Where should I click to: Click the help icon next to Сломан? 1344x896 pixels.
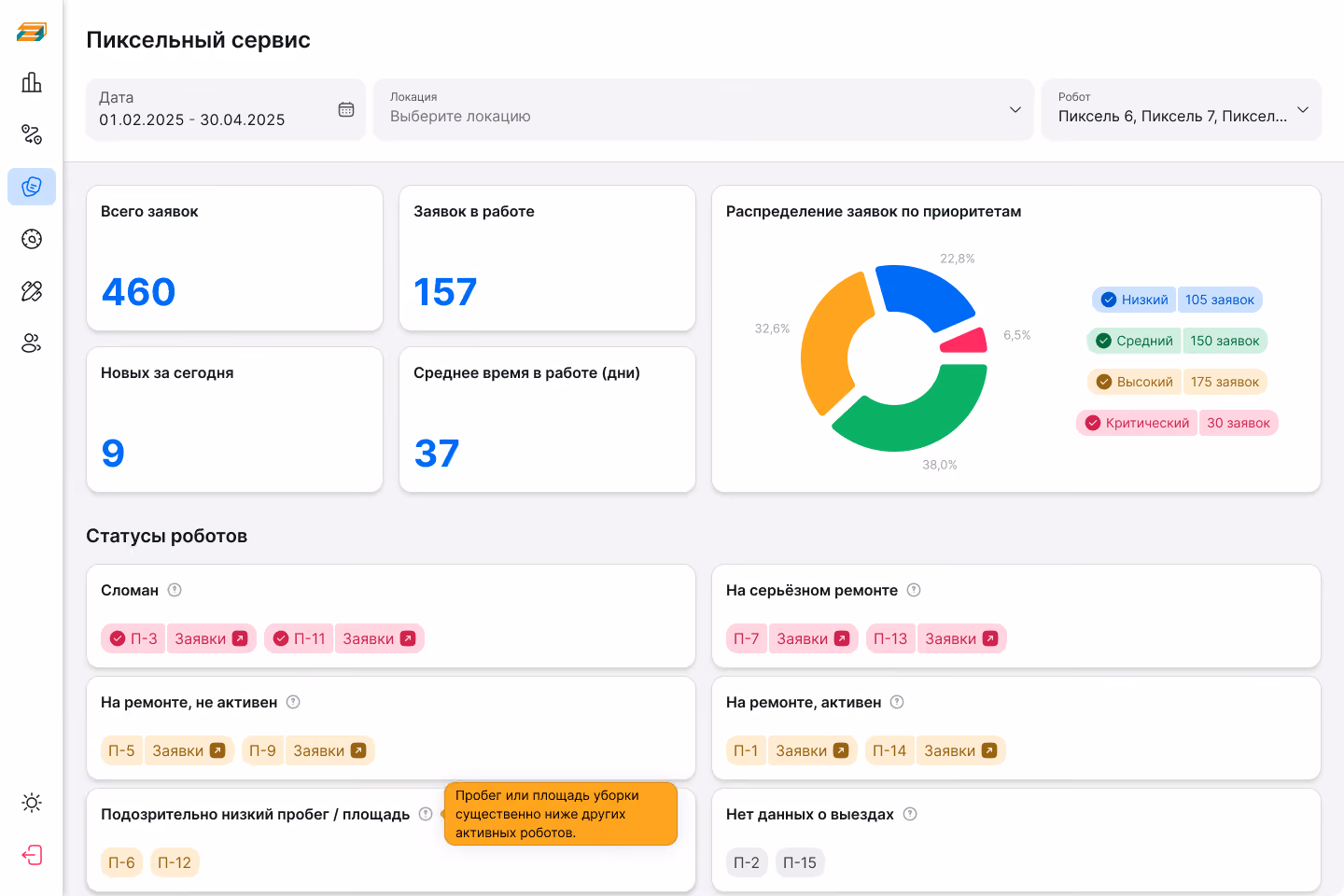coord(175,590)
